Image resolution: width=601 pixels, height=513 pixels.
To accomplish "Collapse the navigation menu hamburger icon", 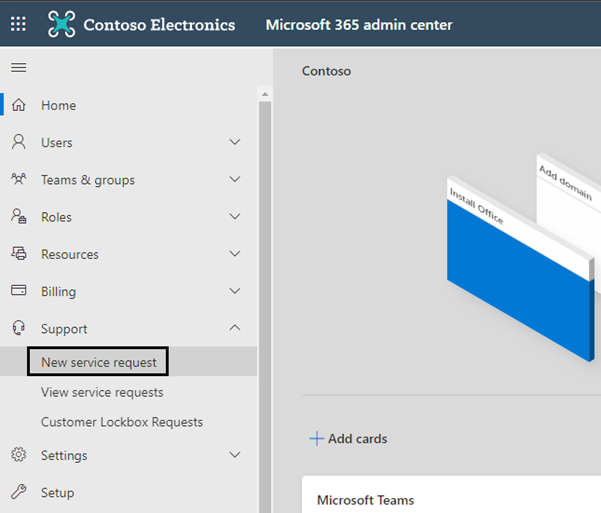I will (18, 68).
